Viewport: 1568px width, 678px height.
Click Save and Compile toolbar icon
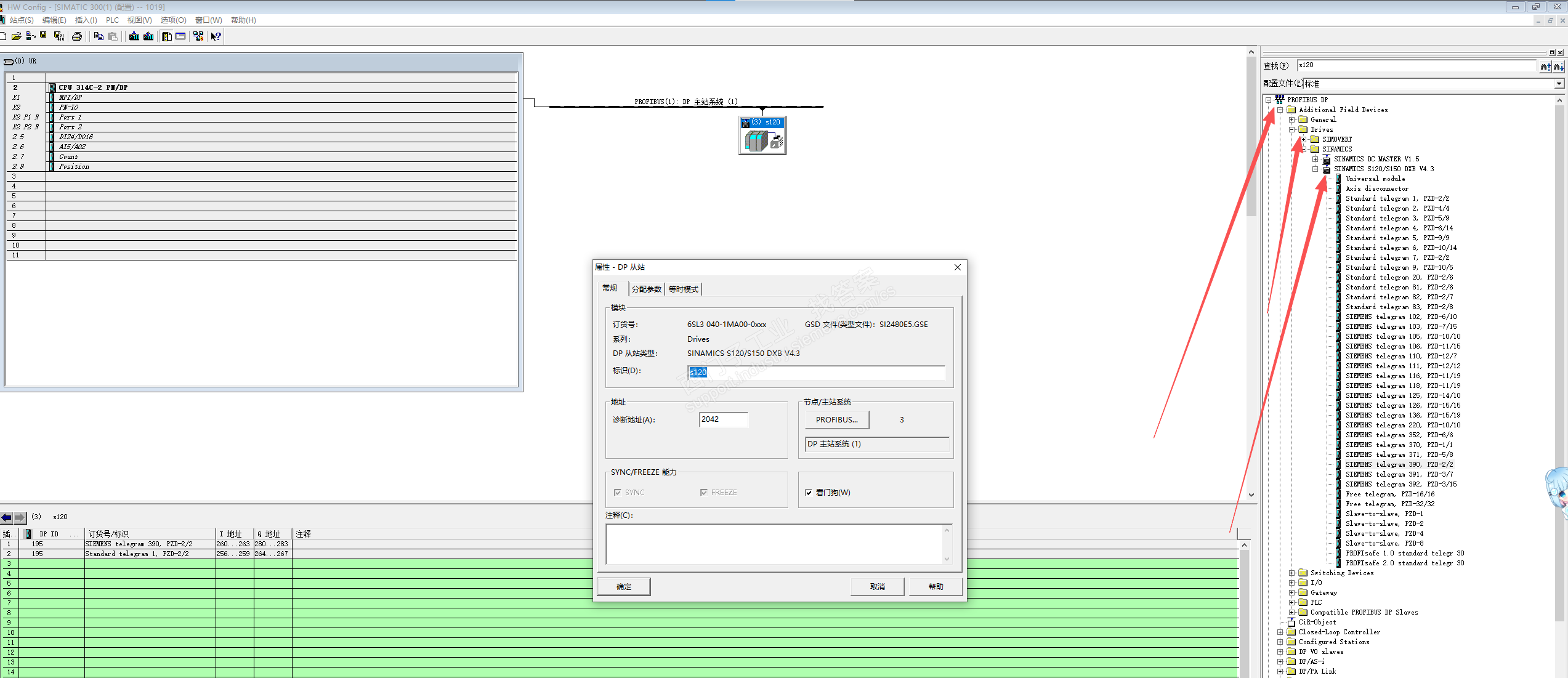pos(59,36)
